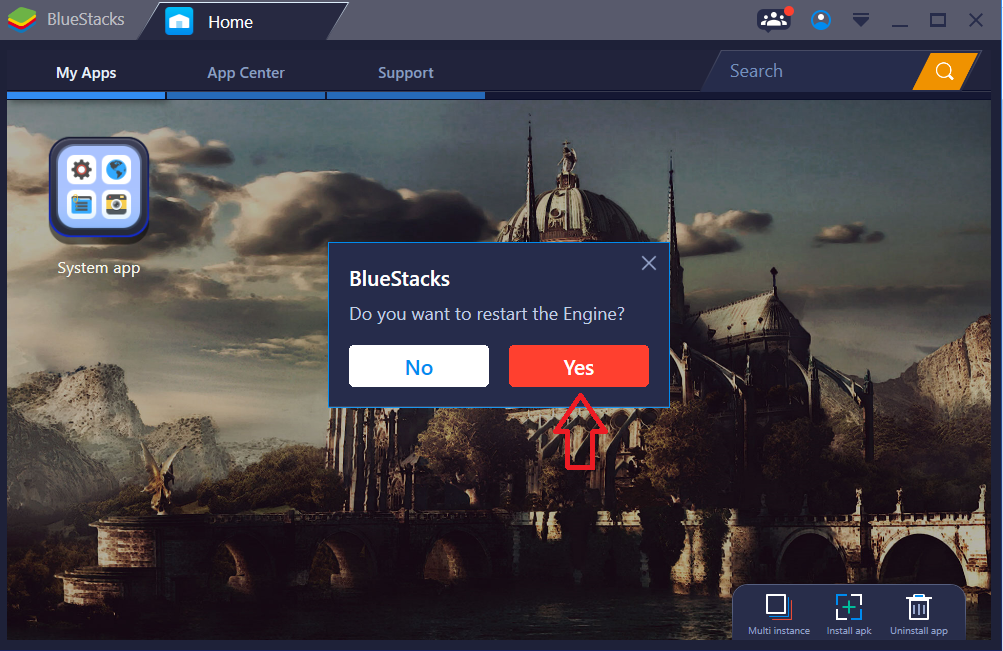Open the Multi instance manager
Screen dimensions: 1003x651
point(778,615)
